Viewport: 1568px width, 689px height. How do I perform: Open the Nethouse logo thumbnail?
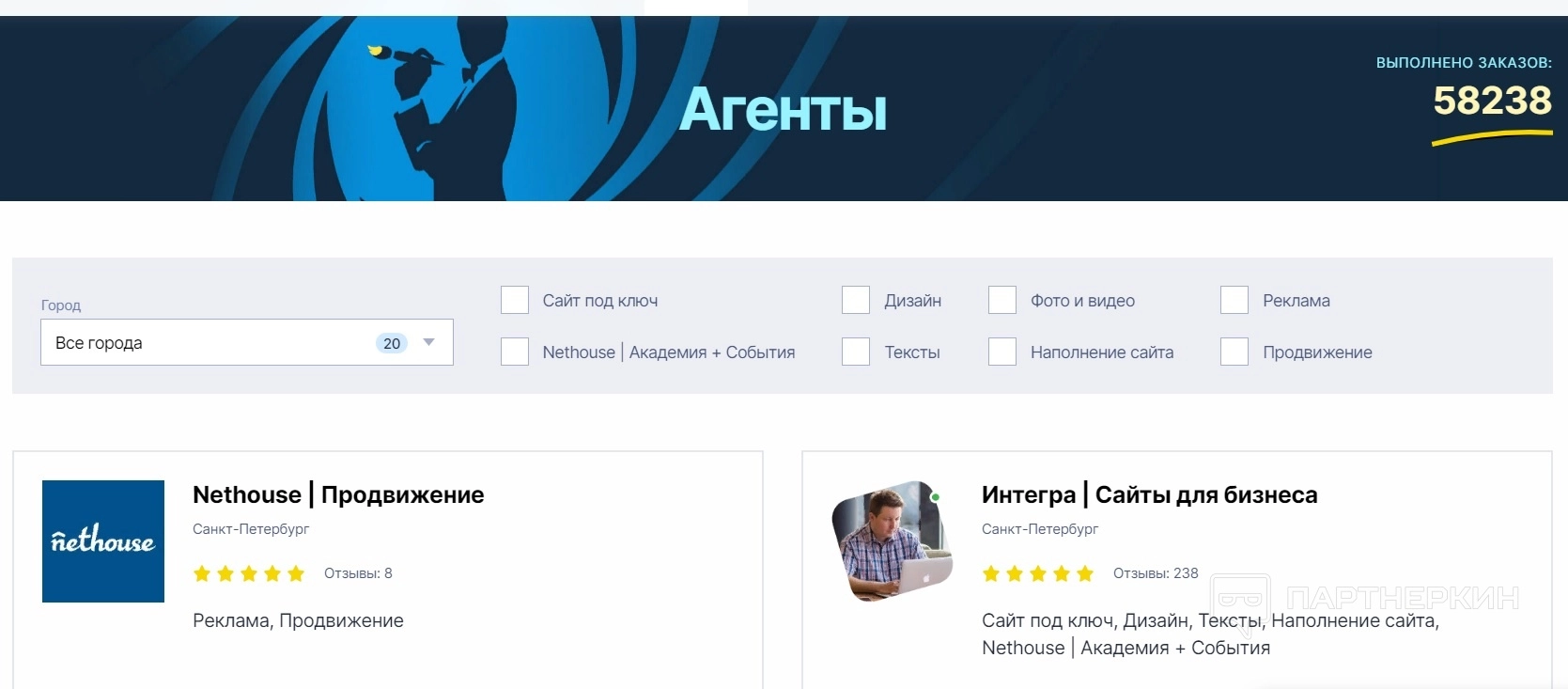(103, 541)
